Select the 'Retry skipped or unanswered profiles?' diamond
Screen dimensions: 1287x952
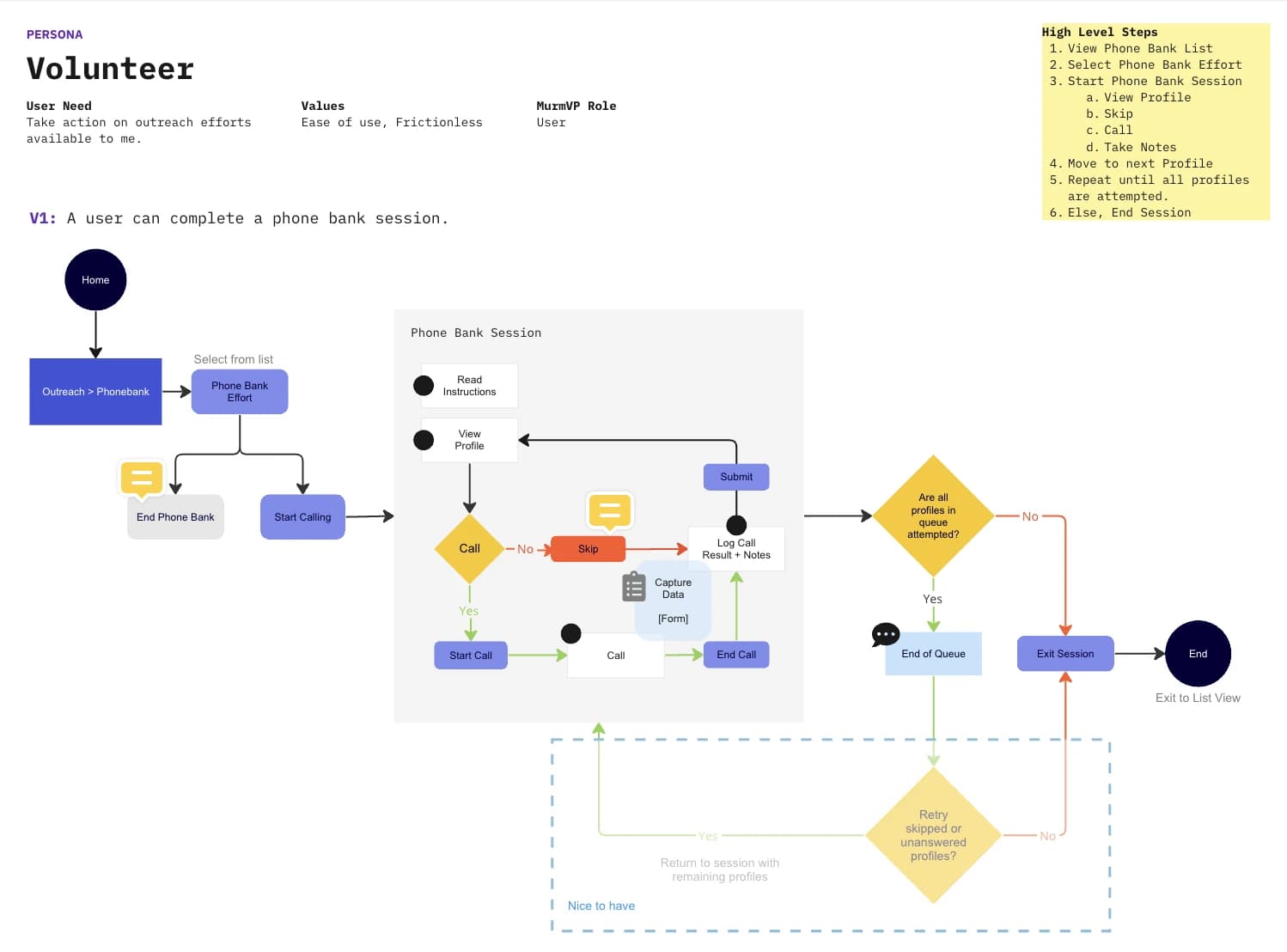(933, 835)
